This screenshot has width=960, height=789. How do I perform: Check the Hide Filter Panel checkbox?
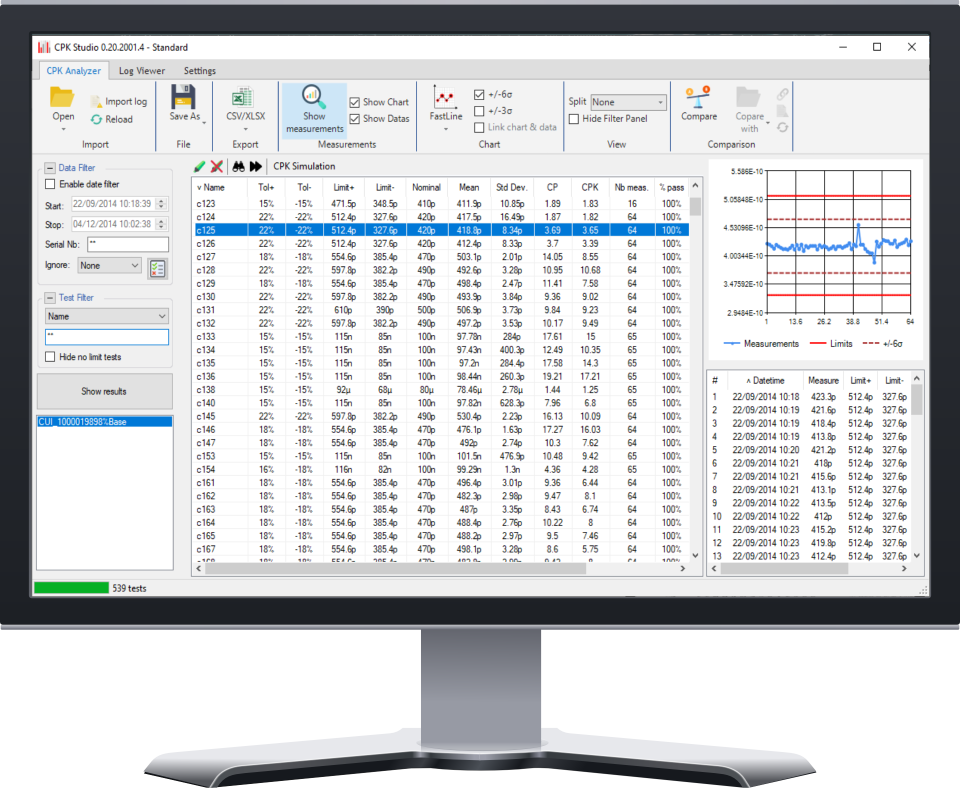click(x=574, y=119)
